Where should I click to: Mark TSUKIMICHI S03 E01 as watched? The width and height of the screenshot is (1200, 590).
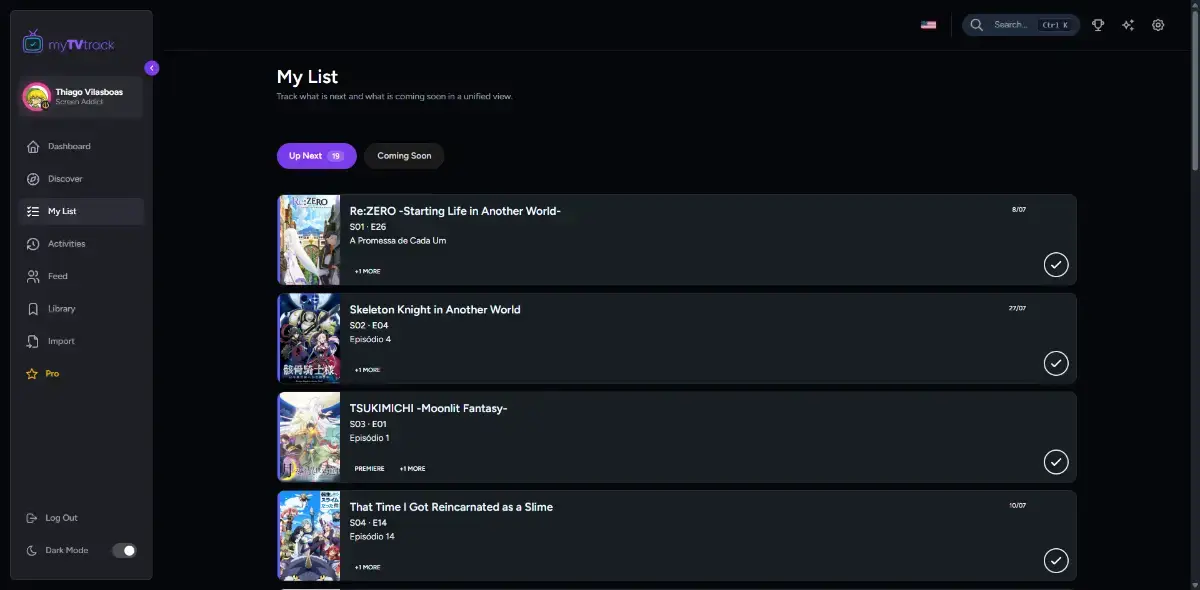(1056, 462)
